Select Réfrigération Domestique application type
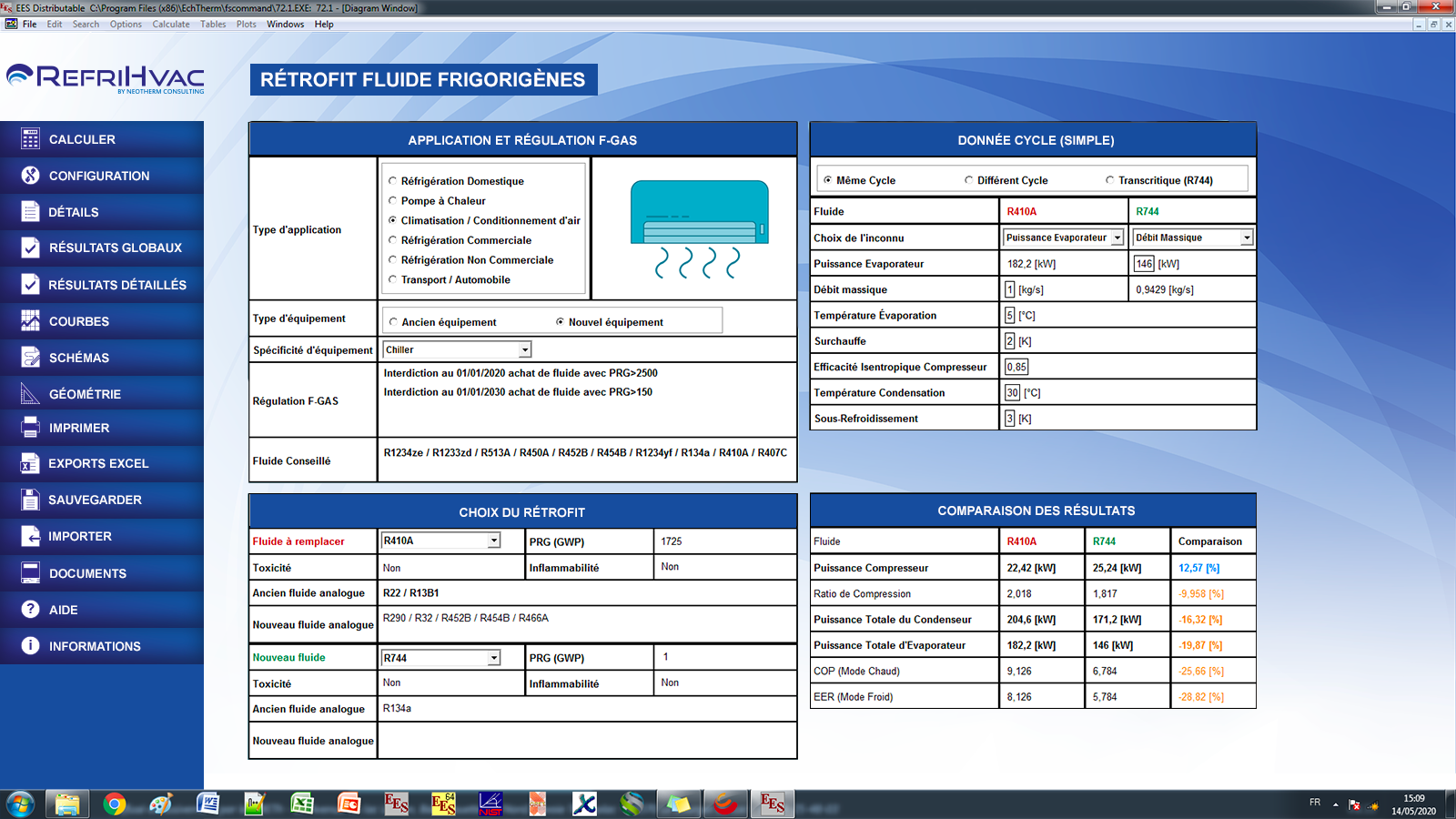This screenshot has height=819, width=1456. click(393, 181)
